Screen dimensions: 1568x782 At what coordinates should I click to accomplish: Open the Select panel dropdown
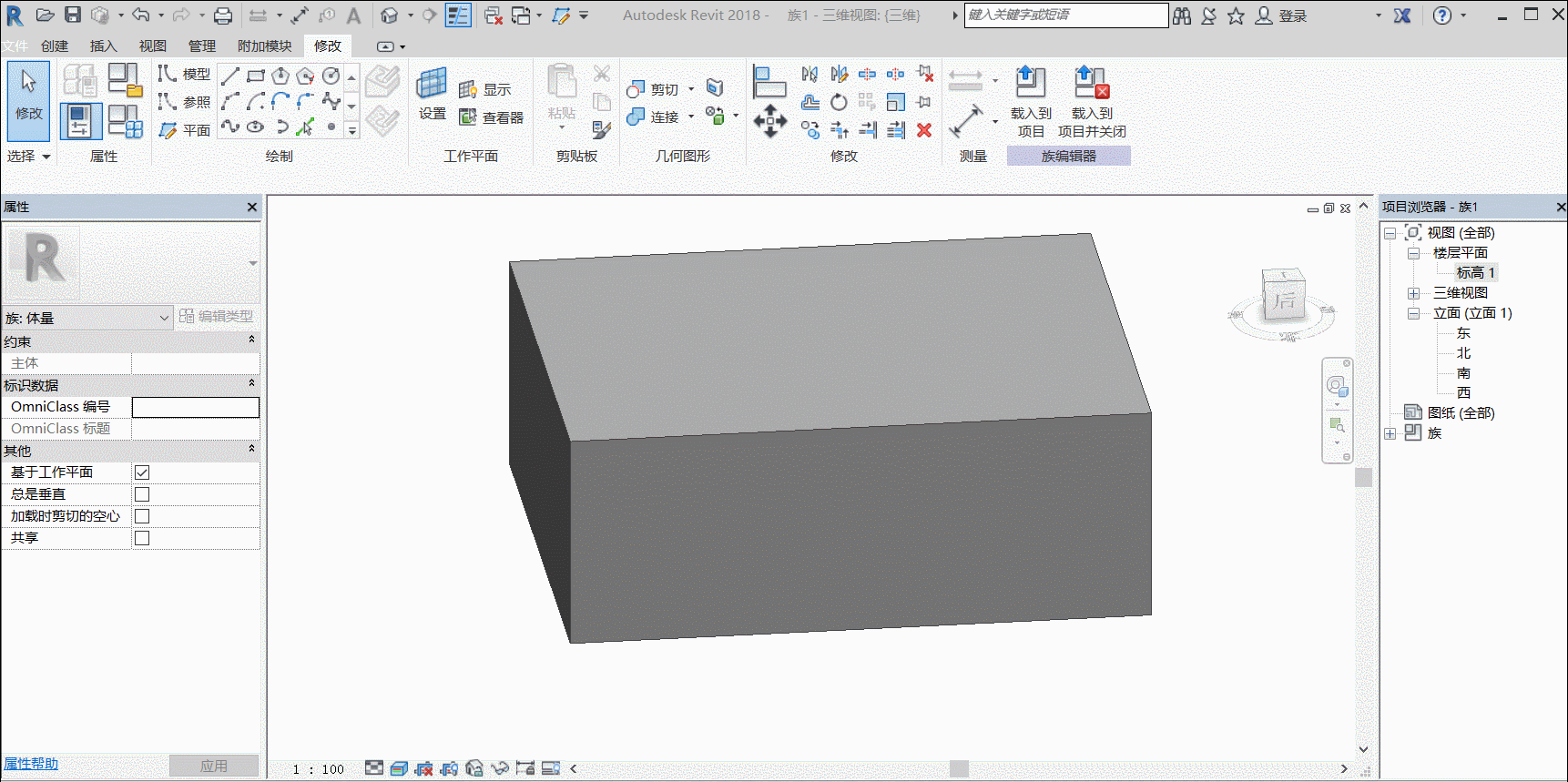click(x=28, y=156)
